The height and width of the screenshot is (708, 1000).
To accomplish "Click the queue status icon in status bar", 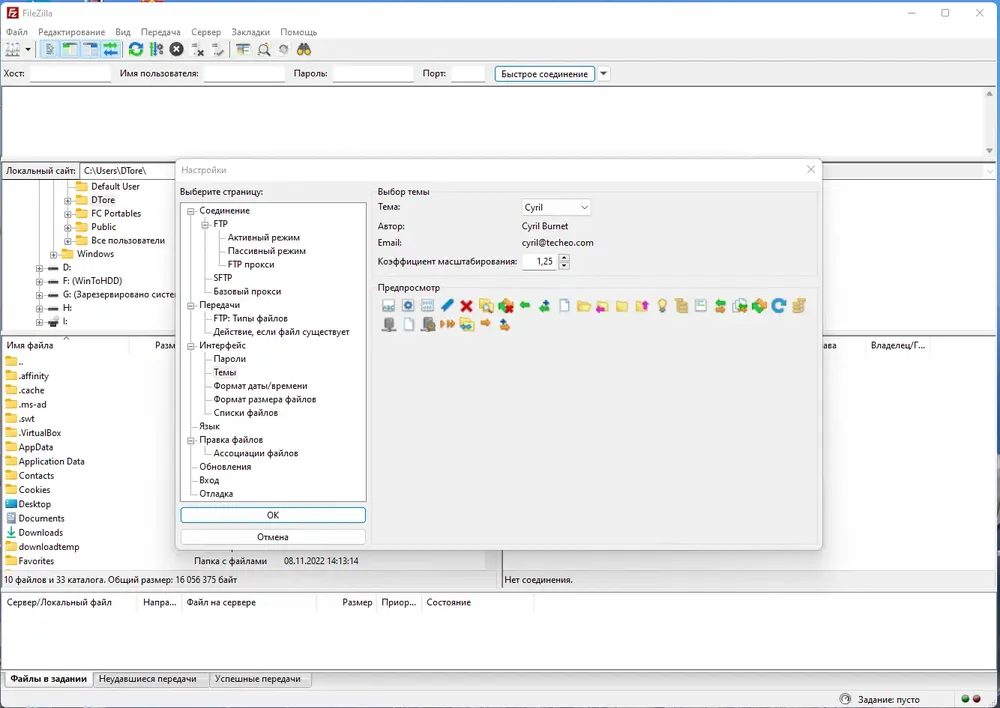I will point(846,699).
